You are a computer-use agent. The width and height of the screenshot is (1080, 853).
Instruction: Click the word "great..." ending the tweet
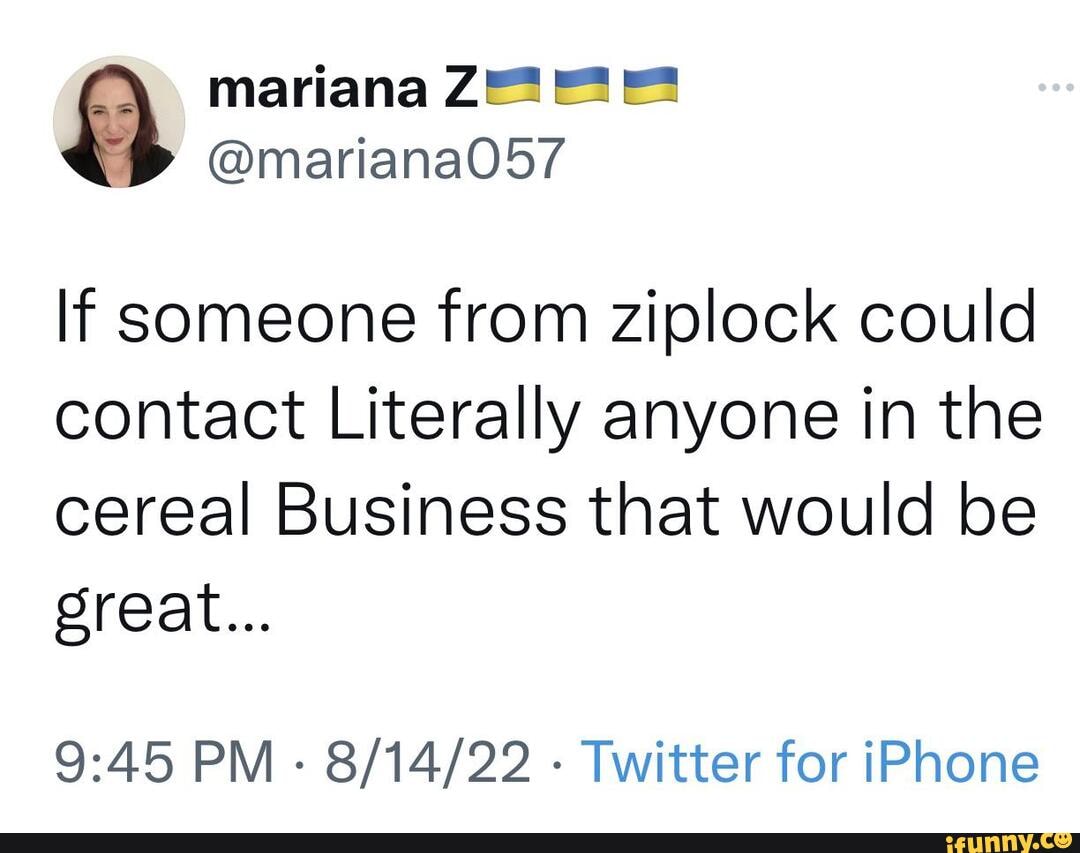click(161, 605)
